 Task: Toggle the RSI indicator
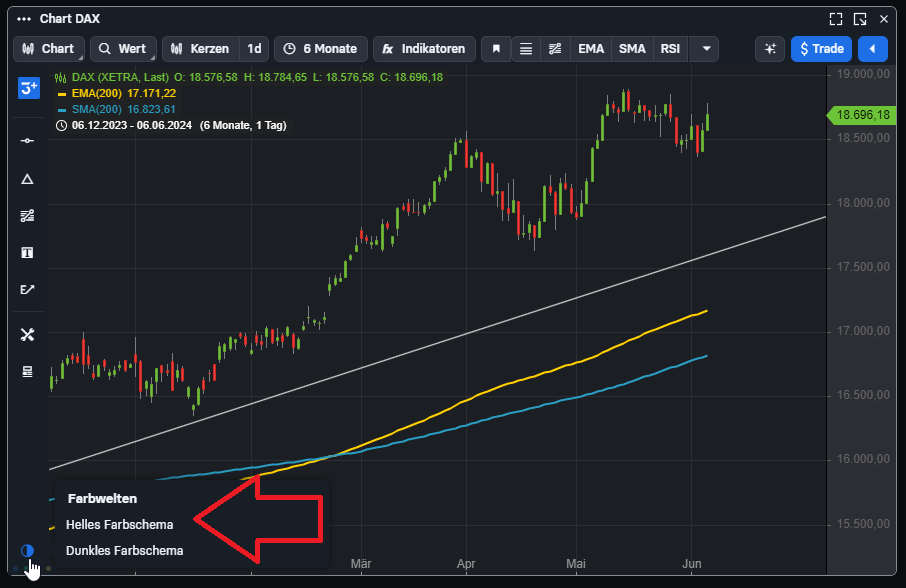pyautogui.click(x=670, y=49)
